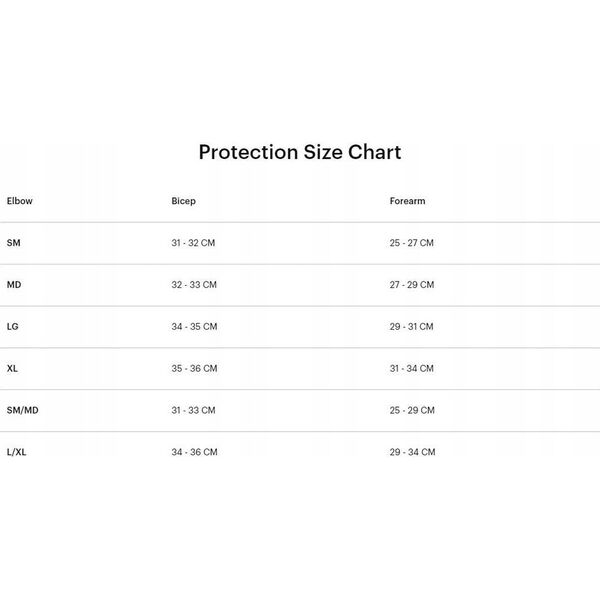Click the 31 - 33 CM bicep value
This screenshot has height=600, width=600.
tap(193, 410)
